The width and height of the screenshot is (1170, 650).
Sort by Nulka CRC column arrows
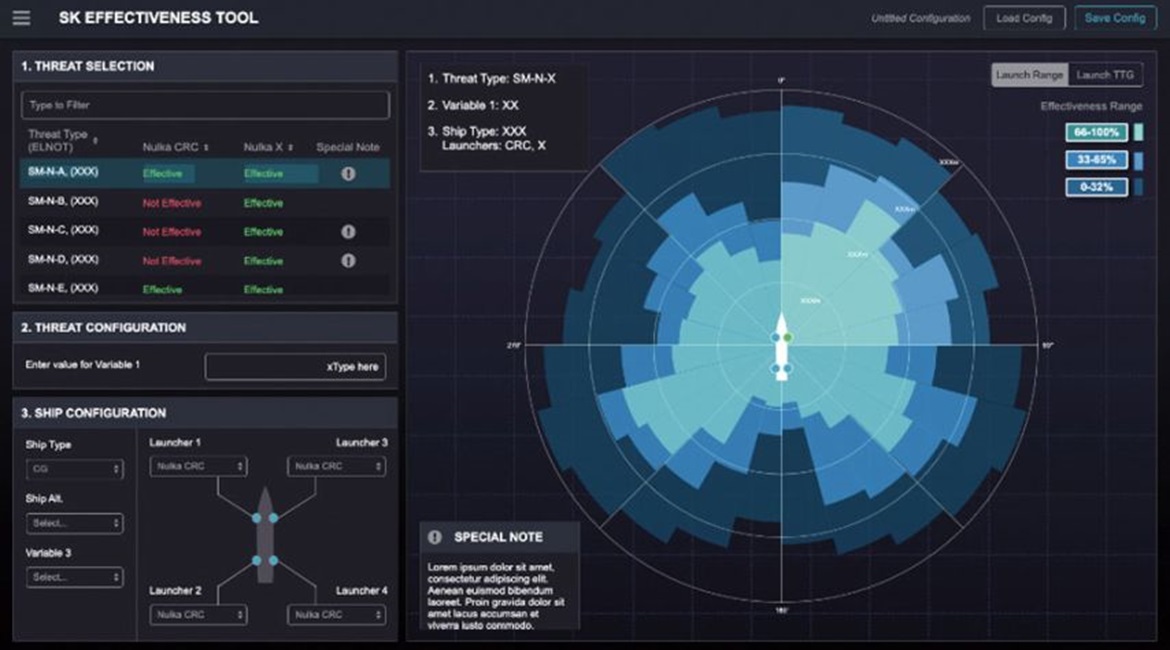click(x=206, y=148)
